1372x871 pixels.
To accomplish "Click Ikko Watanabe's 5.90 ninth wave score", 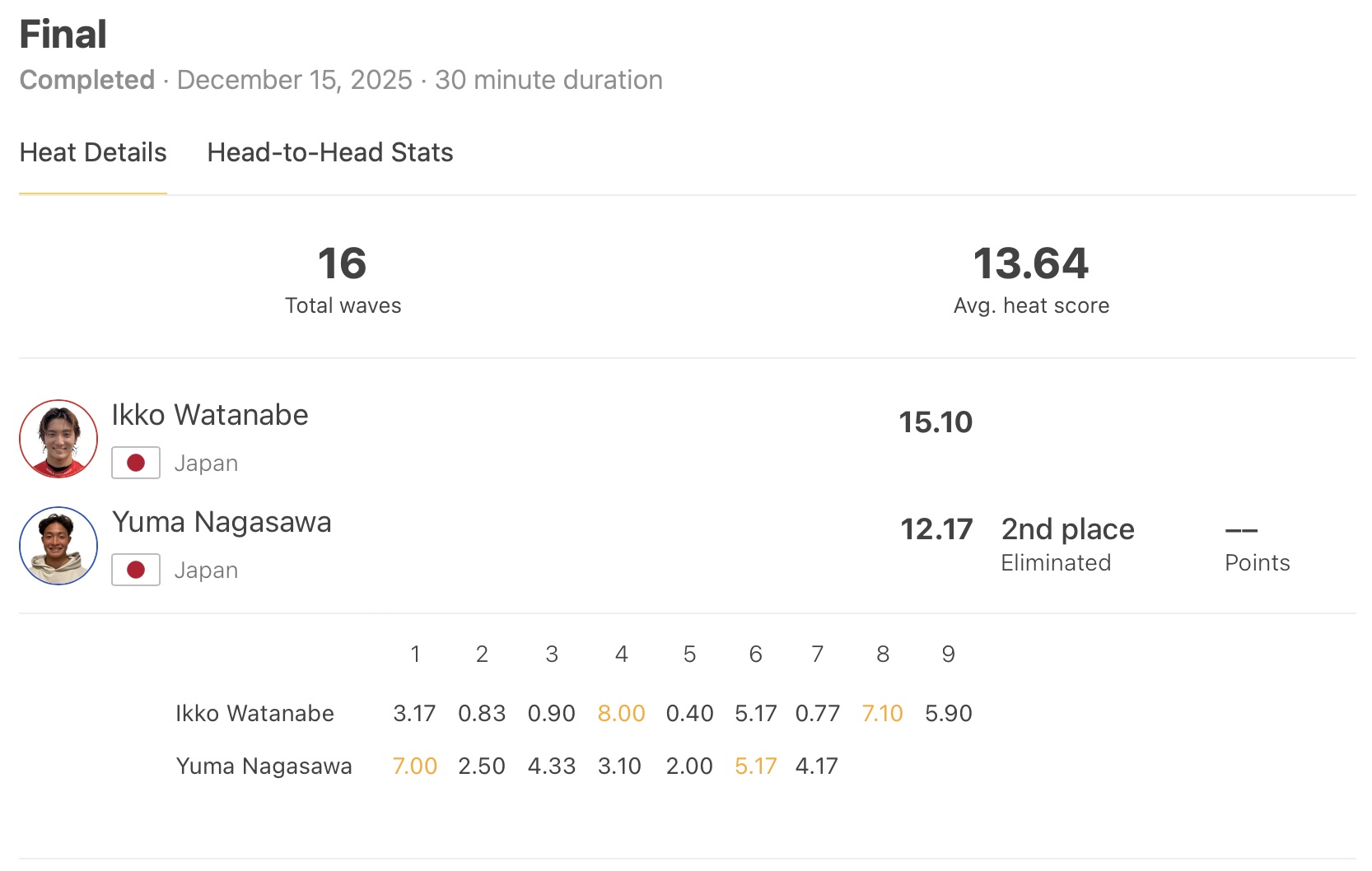I will [948, 713].
